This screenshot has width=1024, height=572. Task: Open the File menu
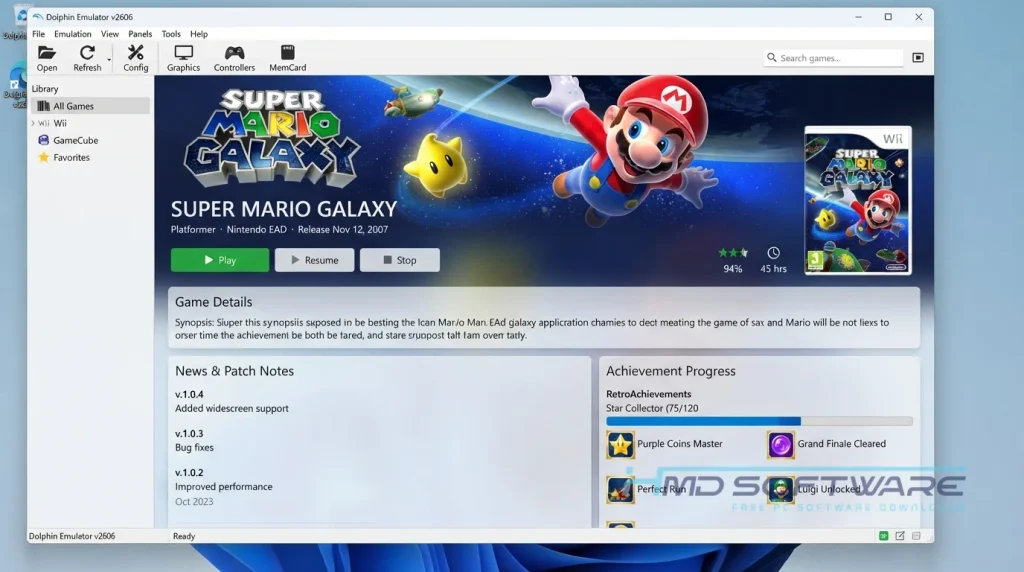point(39,34)
